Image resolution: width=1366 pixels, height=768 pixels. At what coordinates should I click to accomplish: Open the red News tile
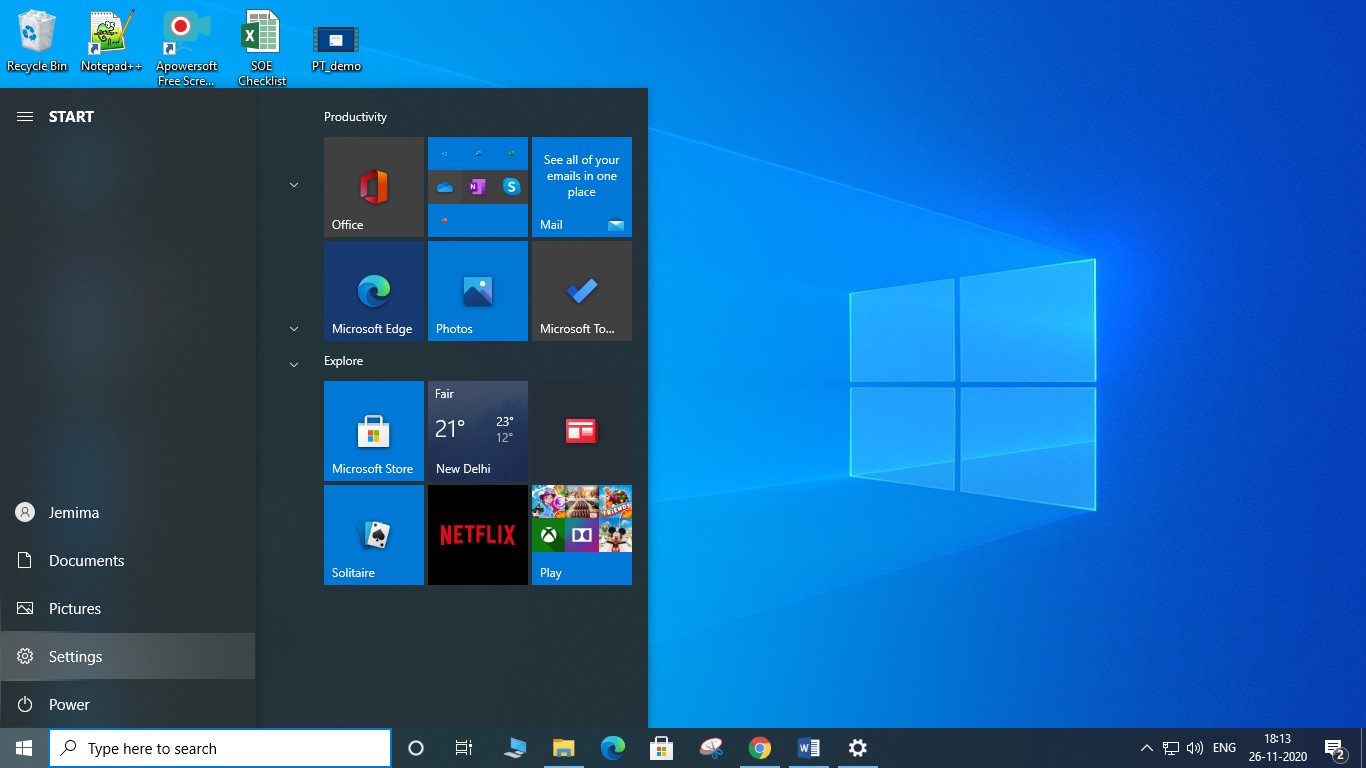(582, 431)
